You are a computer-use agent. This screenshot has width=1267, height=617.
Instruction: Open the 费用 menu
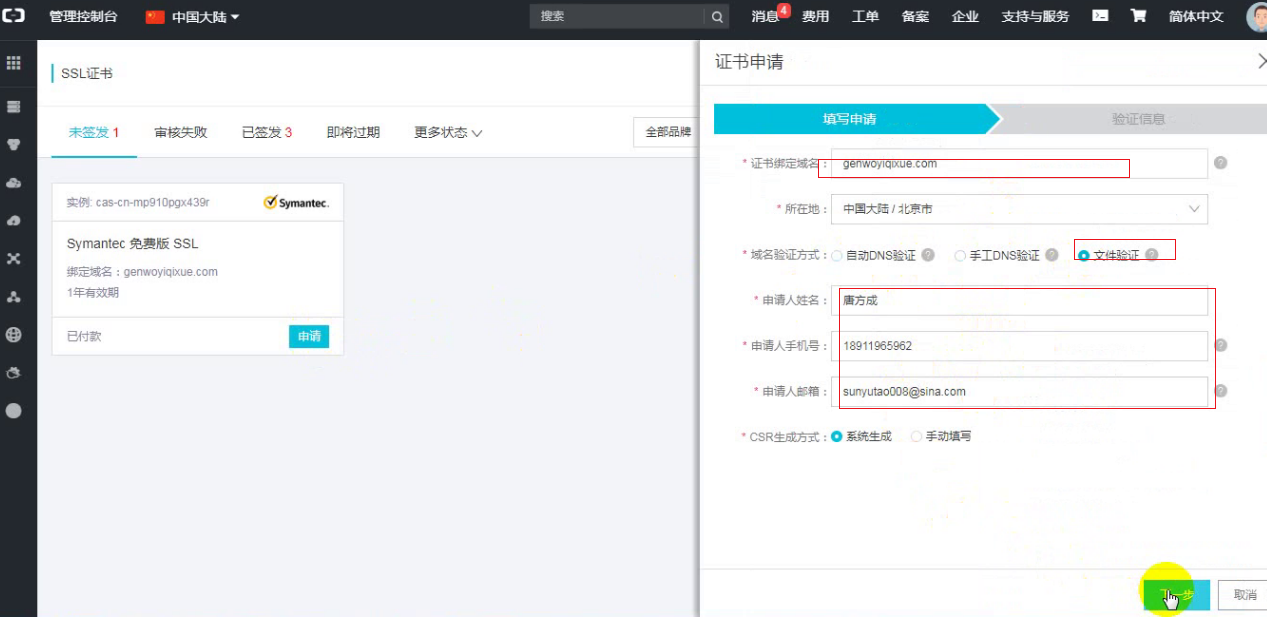point(815,16)
